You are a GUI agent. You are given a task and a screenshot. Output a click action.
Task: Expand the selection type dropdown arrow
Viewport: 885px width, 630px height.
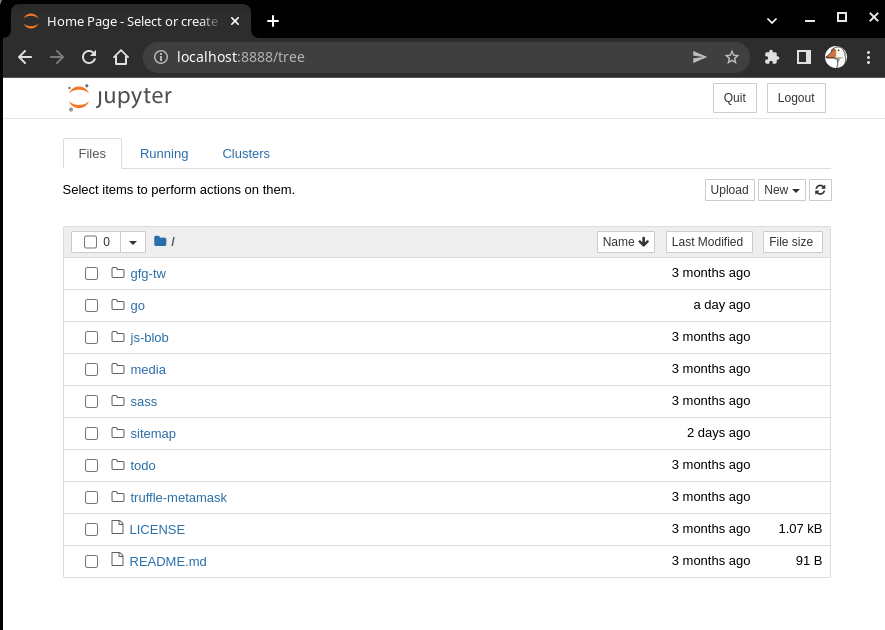pyautogui.click(x=133, y=242)
